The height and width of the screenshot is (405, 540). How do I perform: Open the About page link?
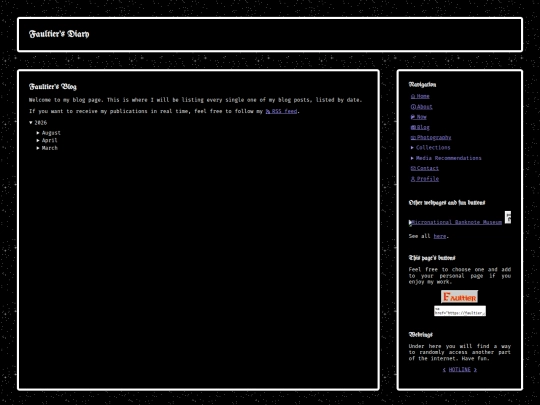[422, 107]
